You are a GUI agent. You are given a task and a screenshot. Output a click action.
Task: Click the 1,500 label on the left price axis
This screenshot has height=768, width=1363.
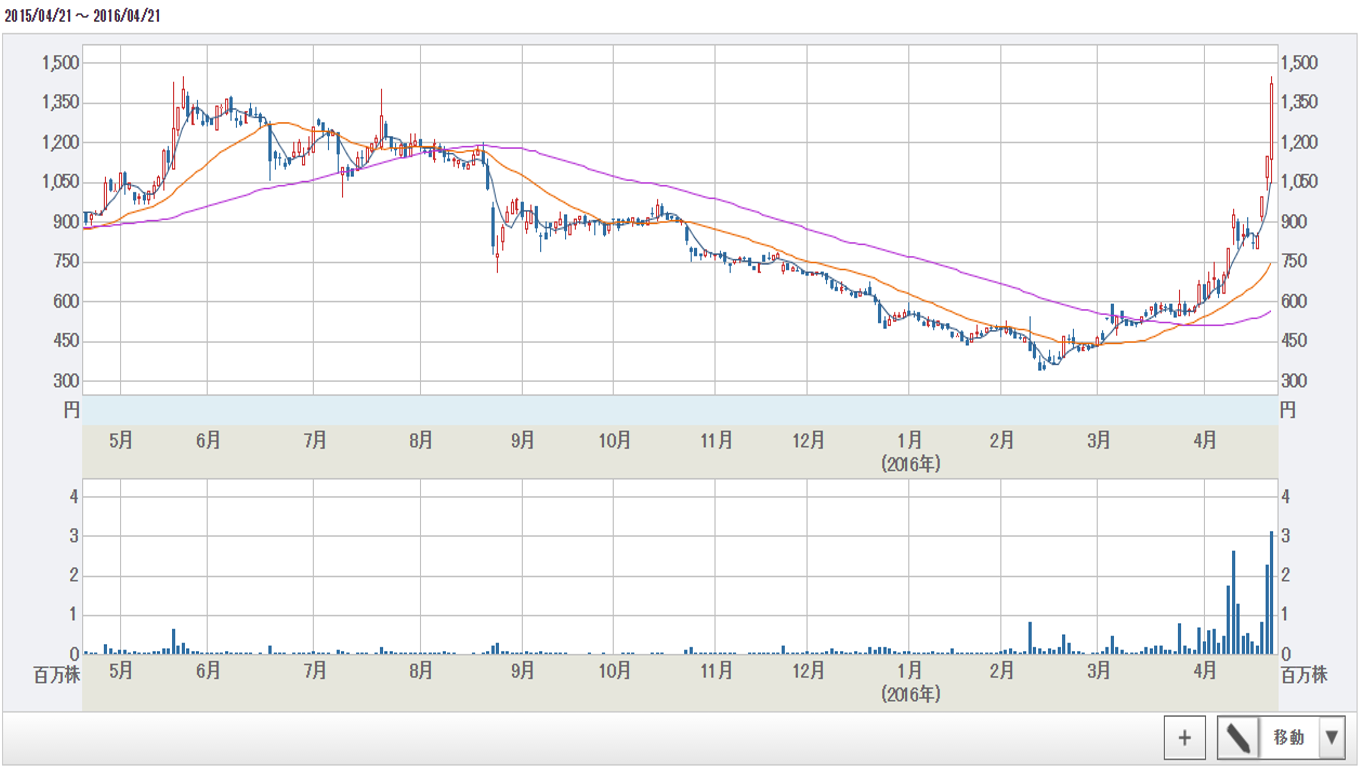[60, 63]
